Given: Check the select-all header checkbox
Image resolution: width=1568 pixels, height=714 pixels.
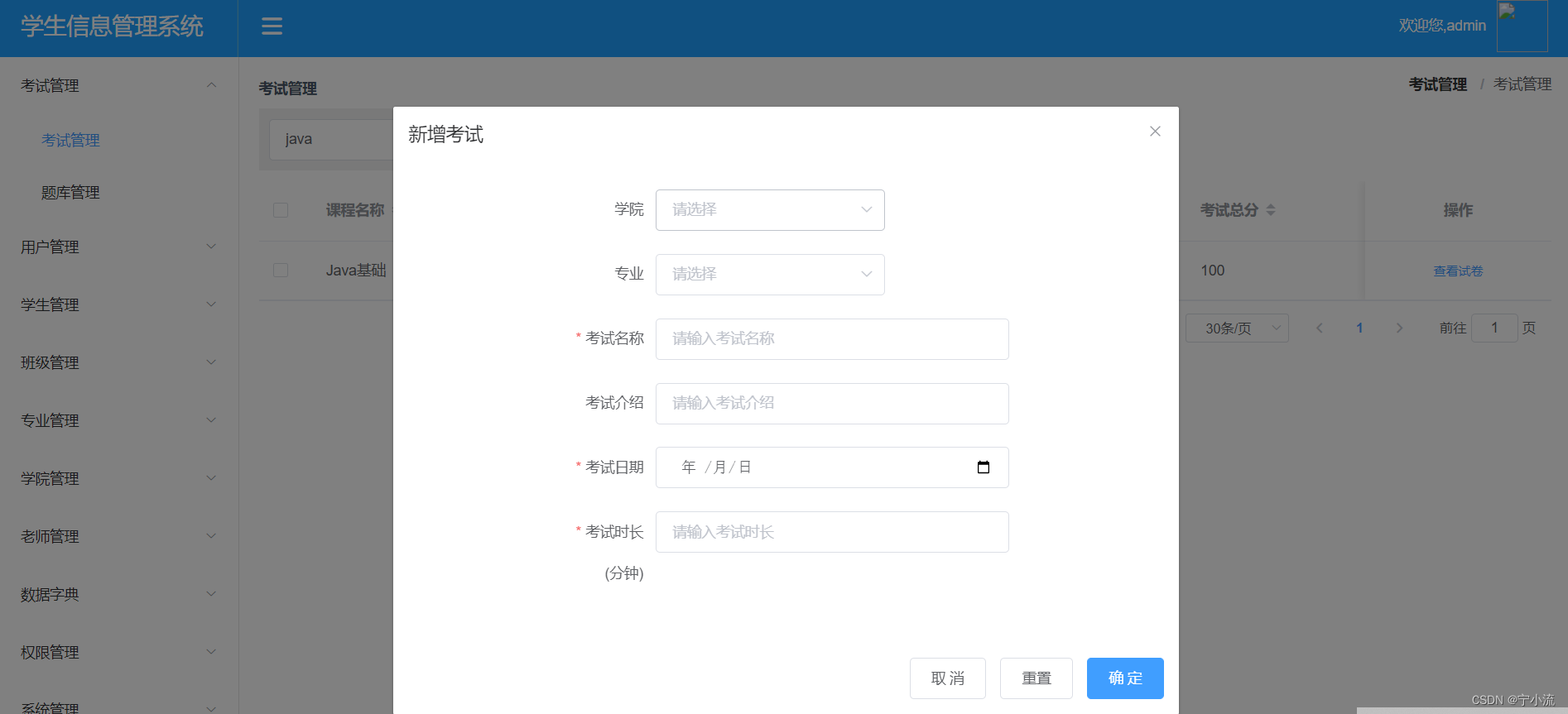Looking at the screenshot, I should coord(281,210).
